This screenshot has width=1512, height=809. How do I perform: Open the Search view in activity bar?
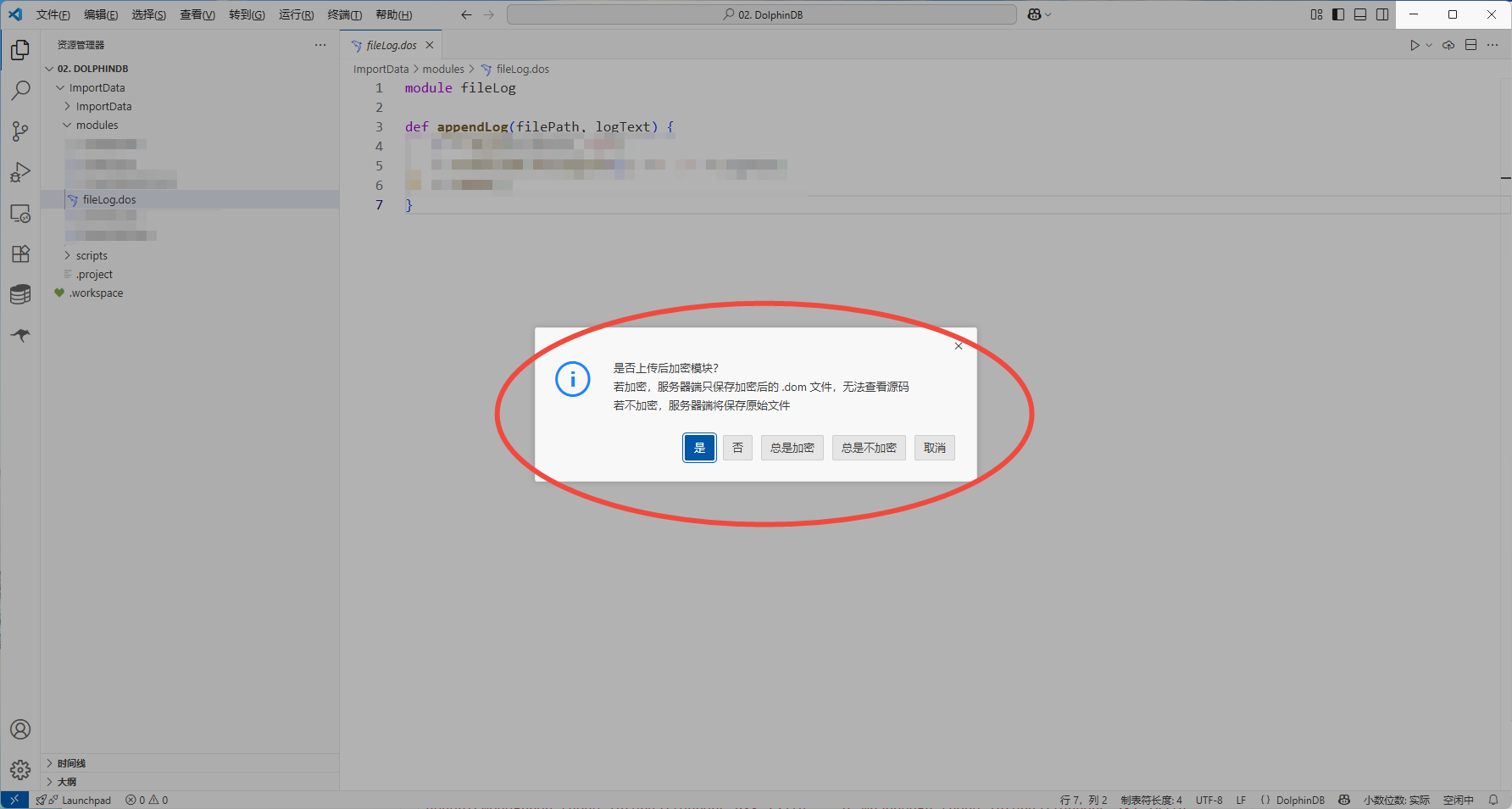tap(20, 91)
